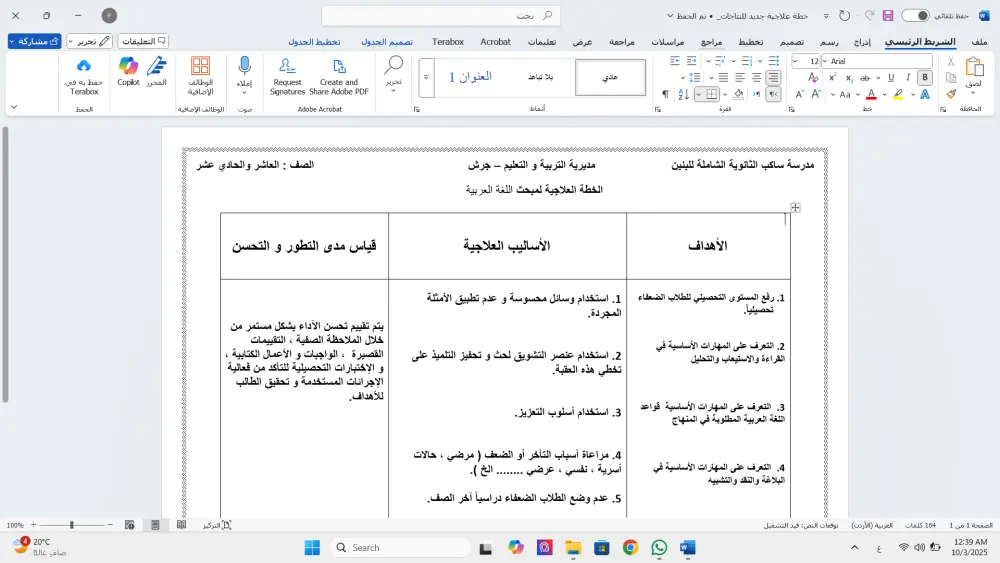This screenshot has height=563, width=1000.
Task: Click the table move handle cross icon
Action: pos(795,207)
